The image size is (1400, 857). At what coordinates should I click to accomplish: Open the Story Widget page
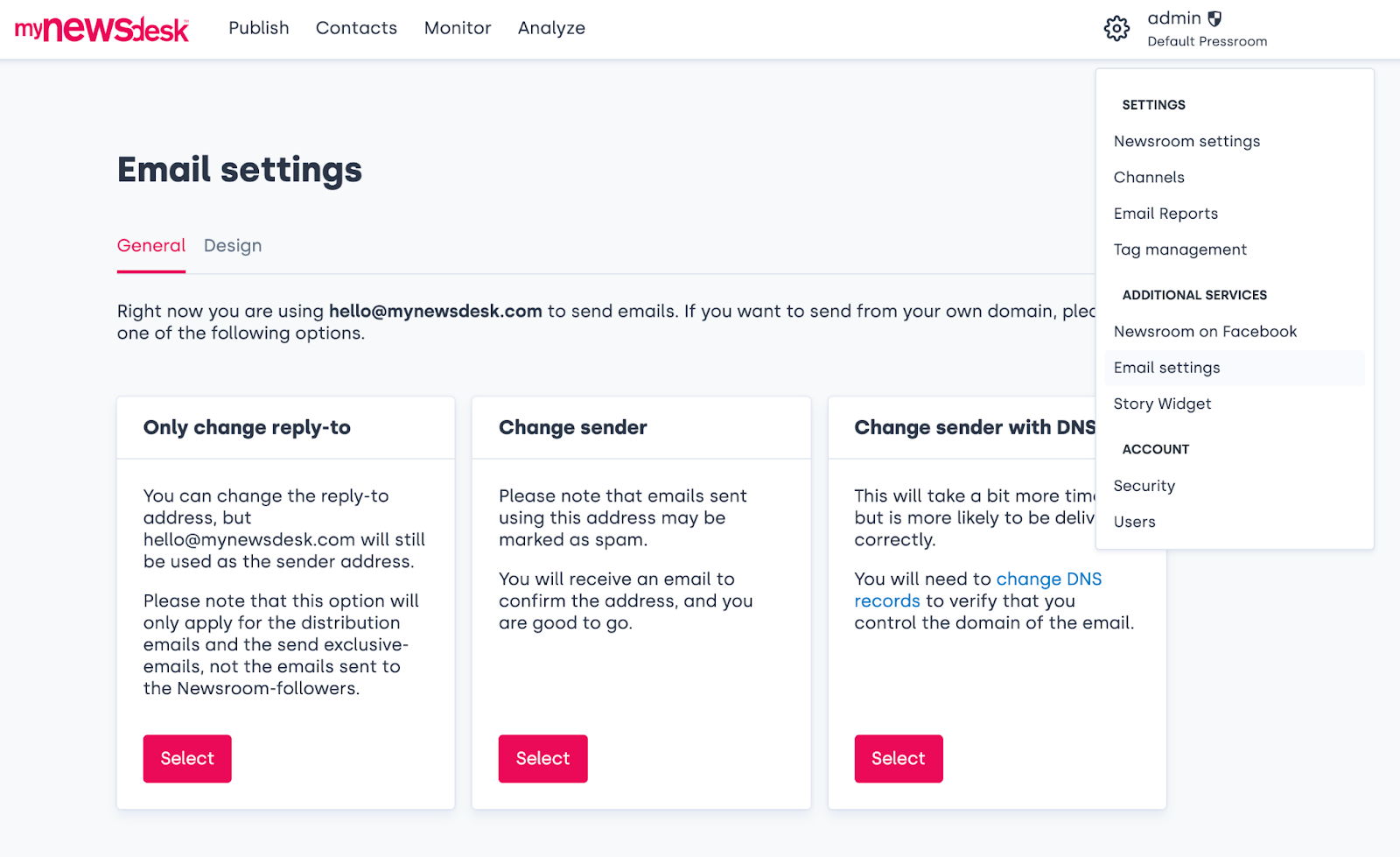[x=1162, y=404]
